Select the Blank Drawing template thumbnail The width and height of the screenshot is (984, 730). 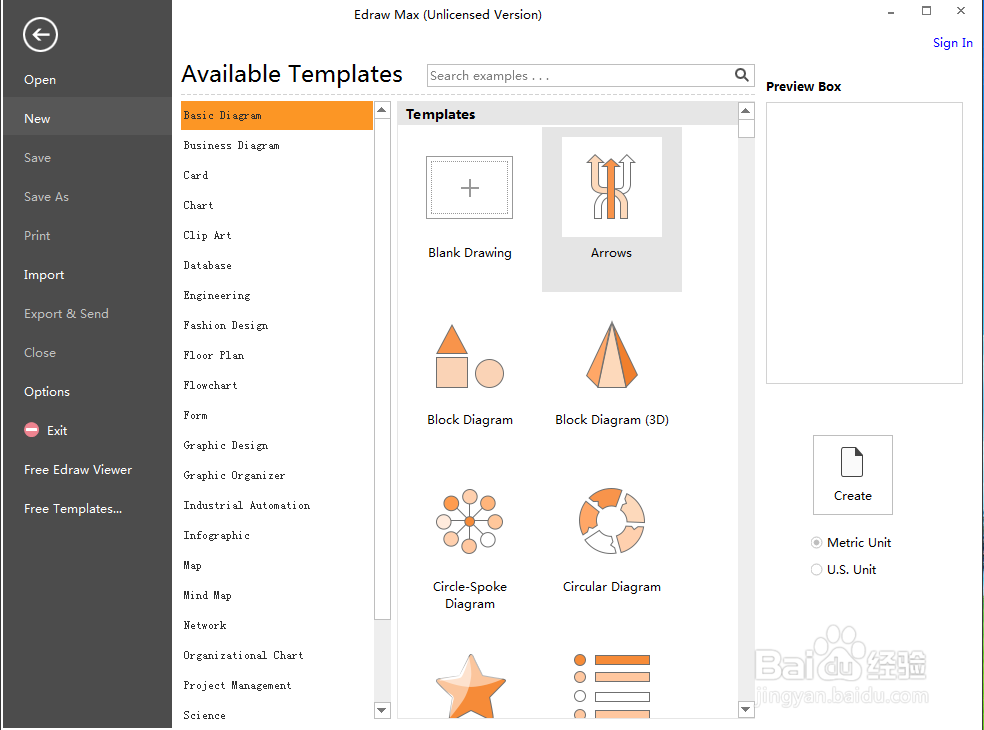469,187
